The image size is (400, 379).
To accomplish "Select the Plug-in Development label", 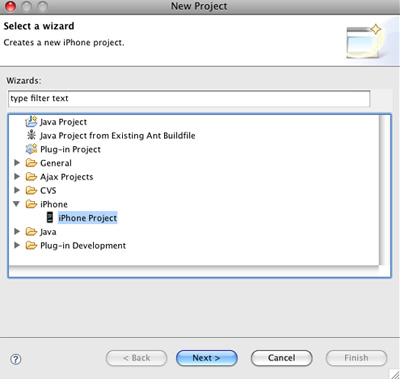I will point(83,246).
